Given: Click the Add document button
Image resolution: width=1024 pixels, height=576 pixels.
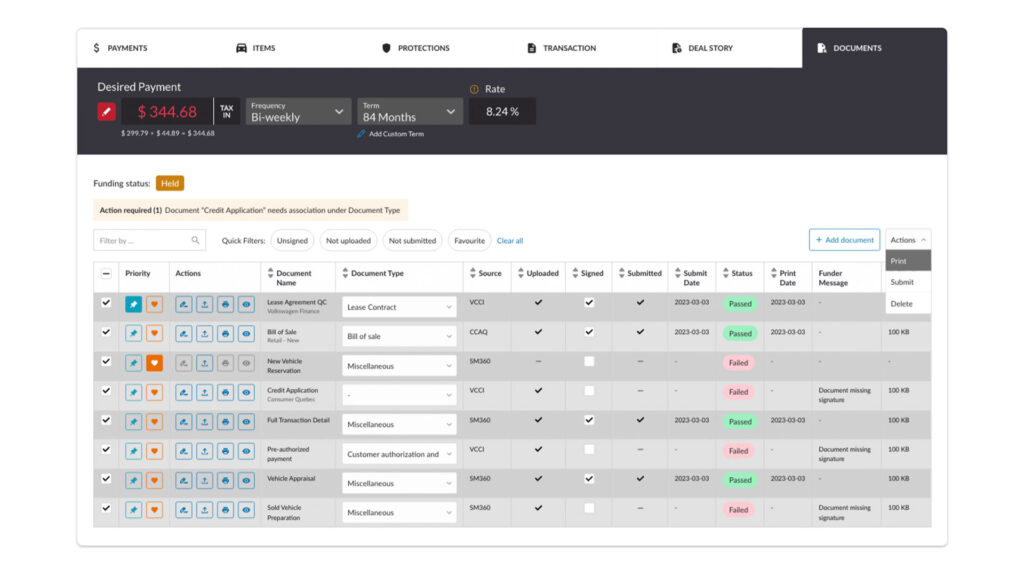Looking at the screenshot, I should 844,240.
